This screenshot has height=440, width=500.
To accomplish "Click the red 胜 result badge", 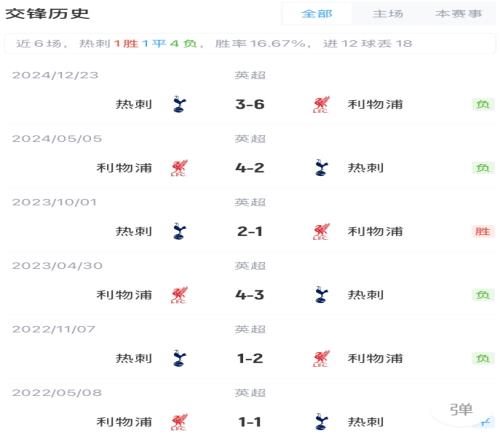I will click(483, 231).
